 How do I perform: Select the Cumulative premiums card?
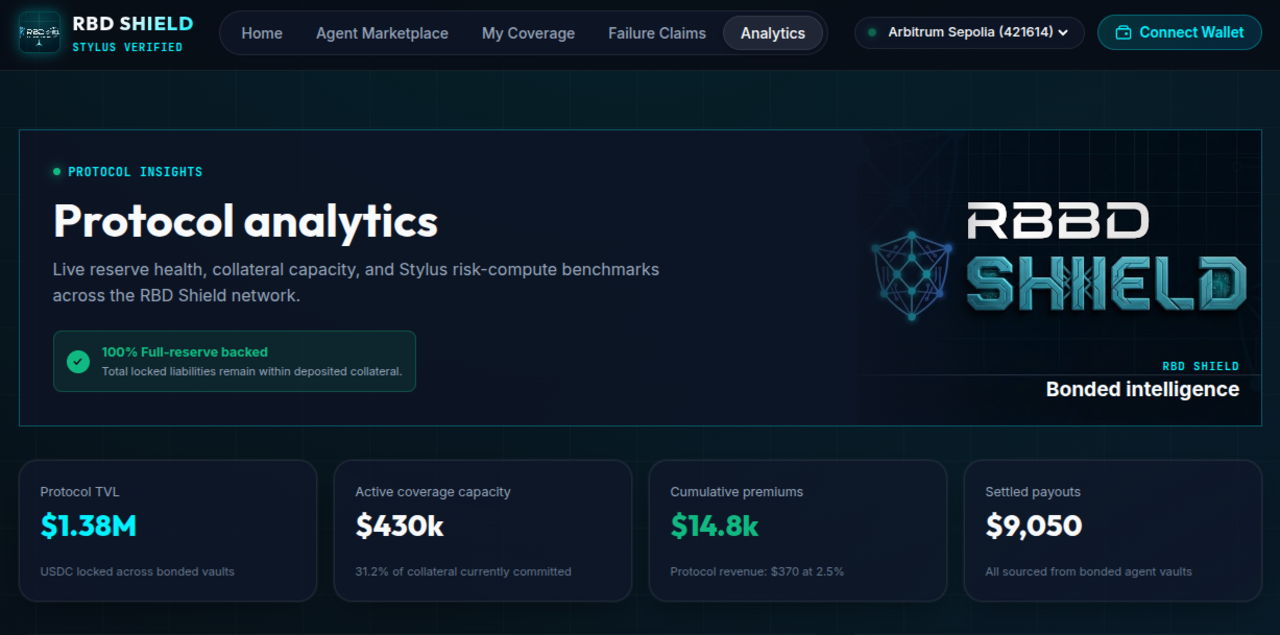pyautogui.click(x=798, y=531)
